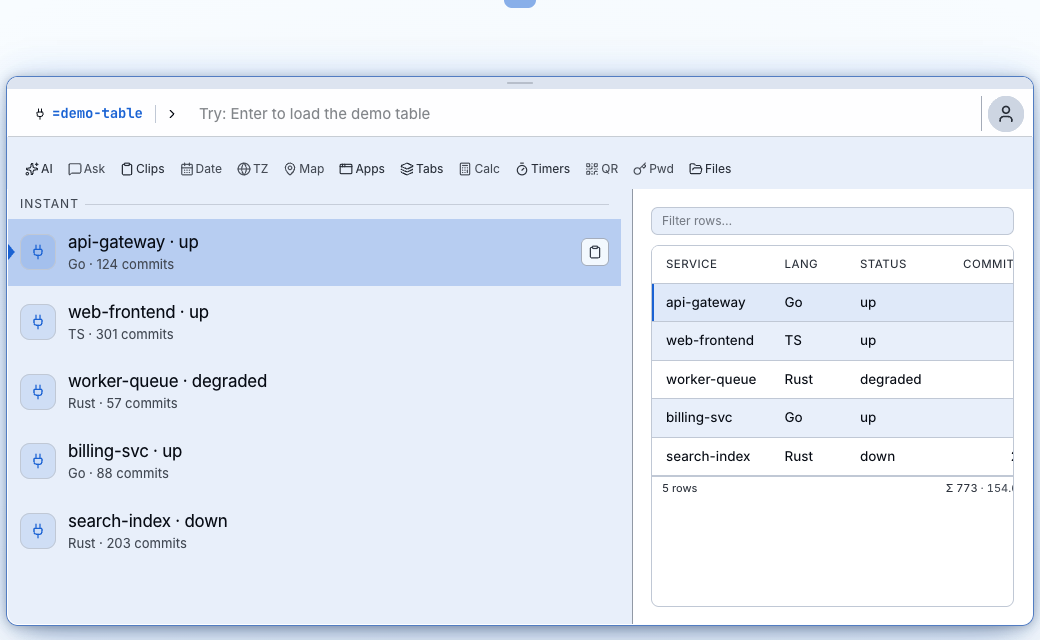1040x640 pixels.
Task: Click the plug icon of worker-queue result
Action: [x=38, y=392]
